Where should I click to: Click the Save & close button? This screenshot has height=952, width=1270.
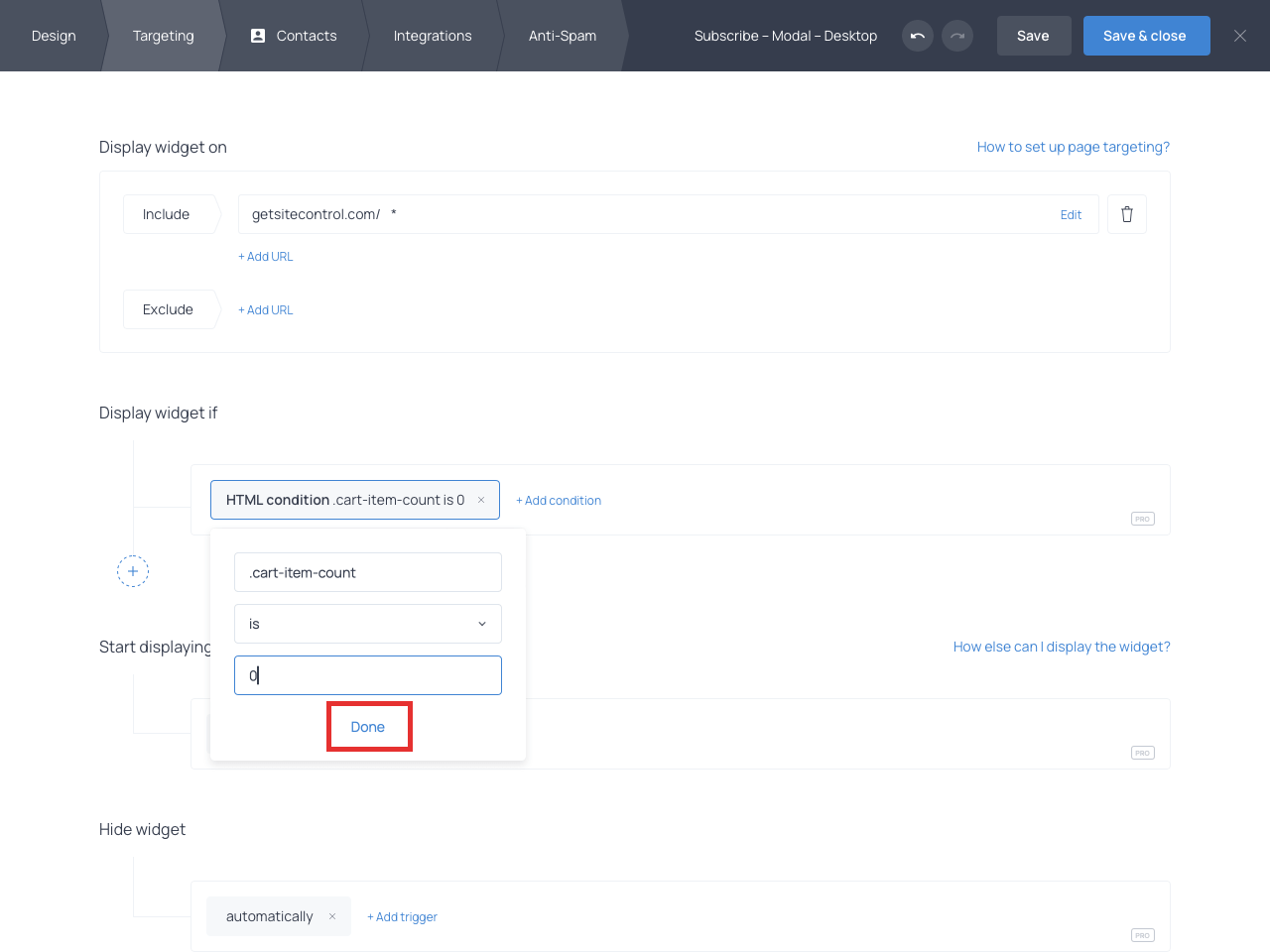pos(1145,36)
